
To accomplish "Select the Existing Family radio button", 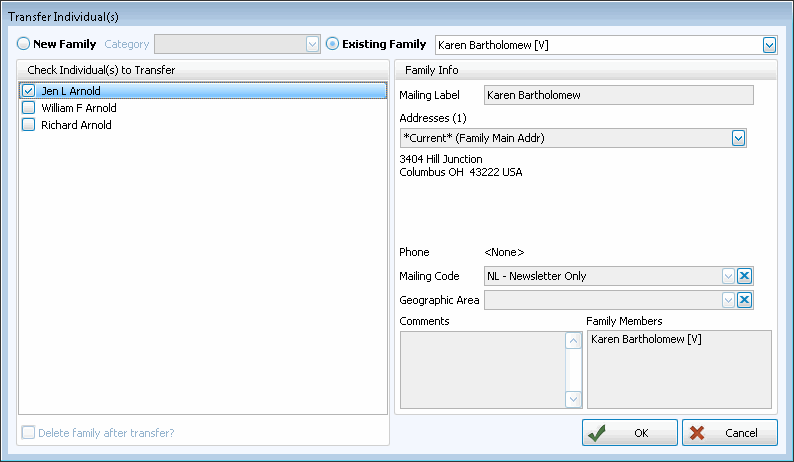I will (333, 44).
